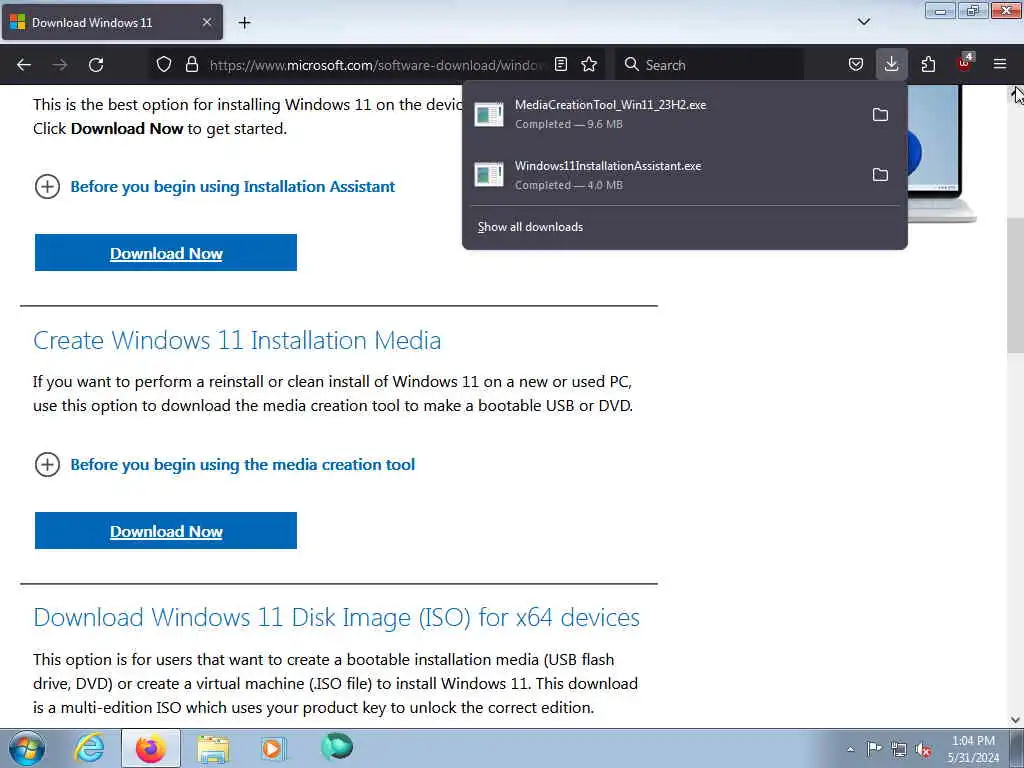Click Download Windows 11 Disk Image (ISO) heading
Image resolution: width=1024 pixels, height=768 pixels.
[x=336, y=618]
